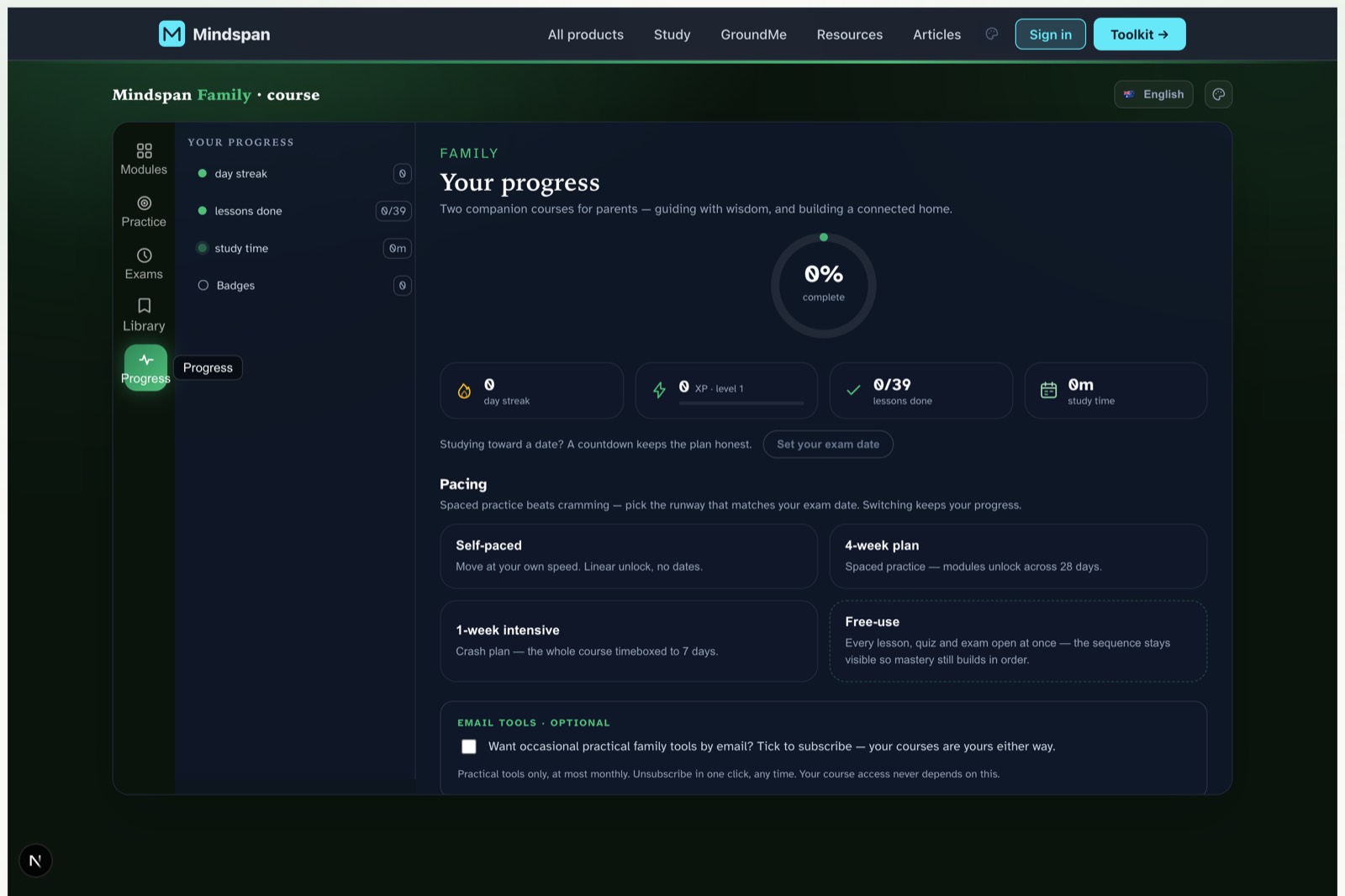Open the Articles nav item
Image resolution: width=1345 pixels, height=896 pixels.
point(936,34)
